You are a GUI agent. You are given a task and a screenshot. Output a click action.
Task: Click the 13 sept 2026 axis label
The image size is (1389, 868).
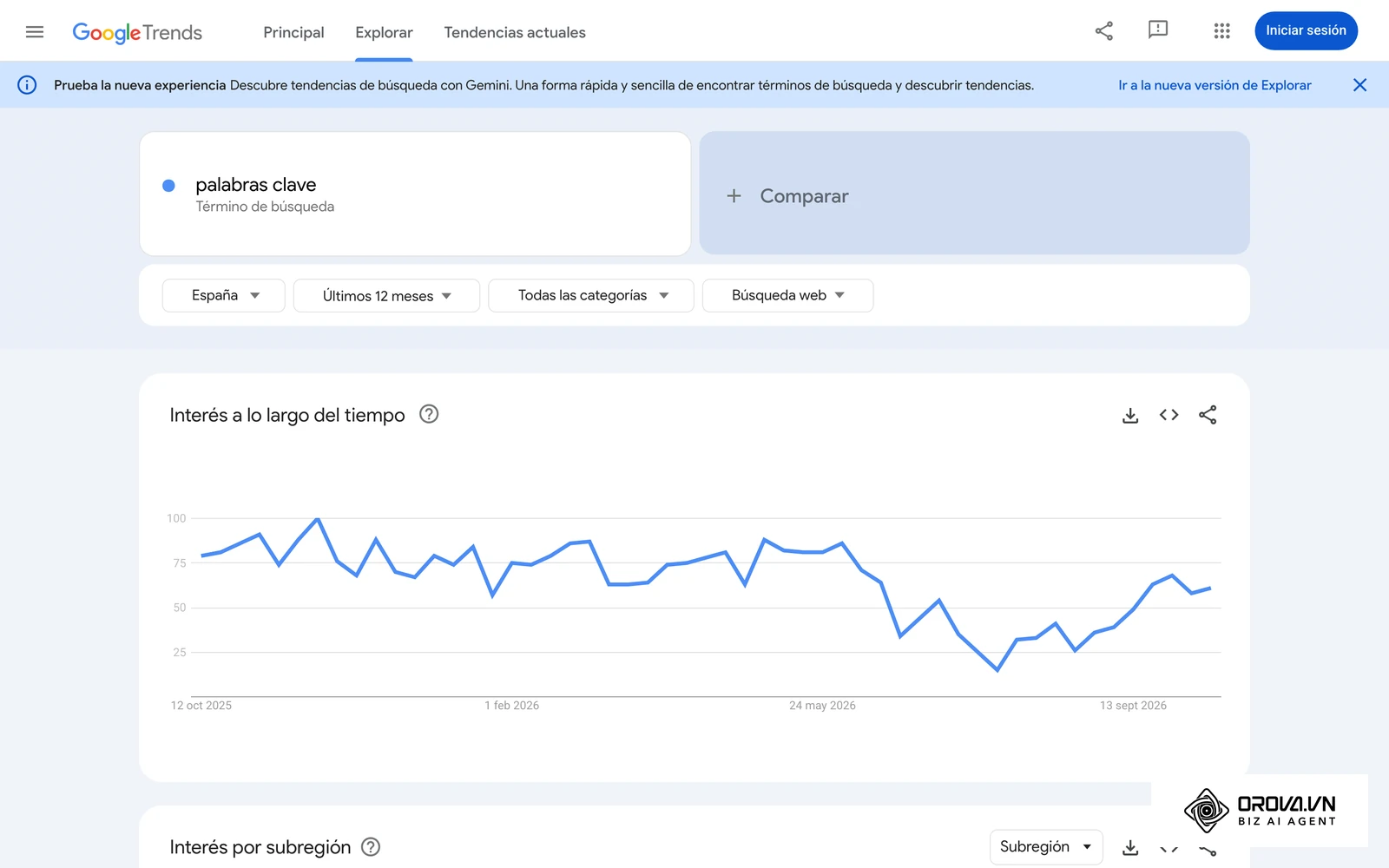pos(1133,706)
